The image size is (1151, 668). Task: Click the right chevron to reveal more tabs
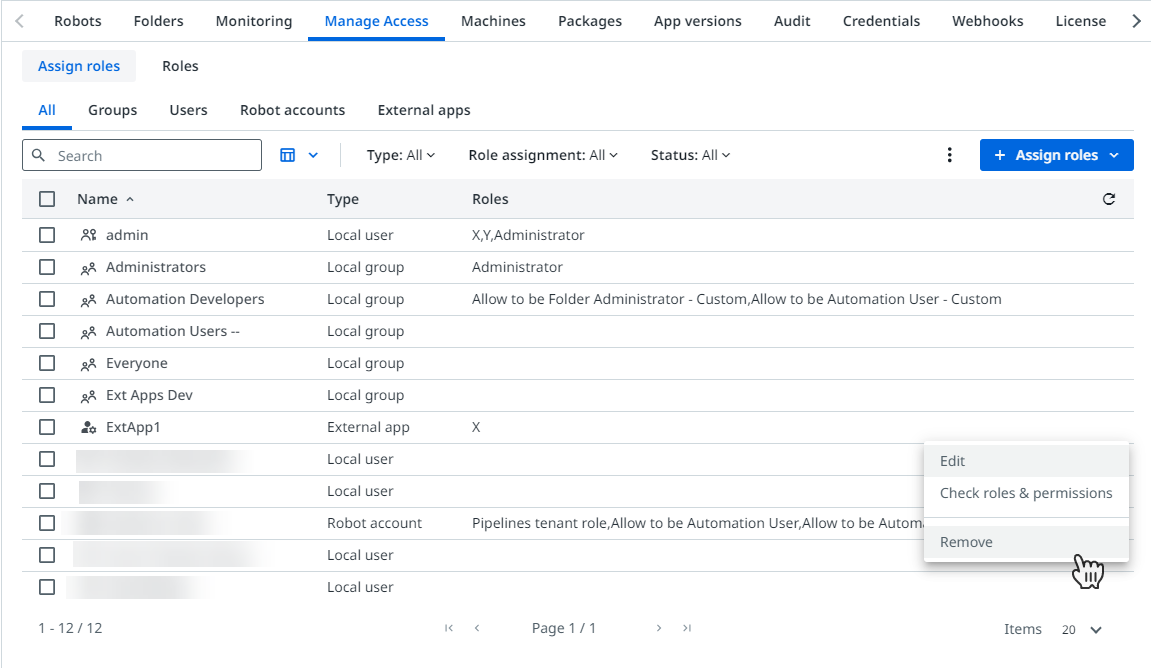(1137, 20)
